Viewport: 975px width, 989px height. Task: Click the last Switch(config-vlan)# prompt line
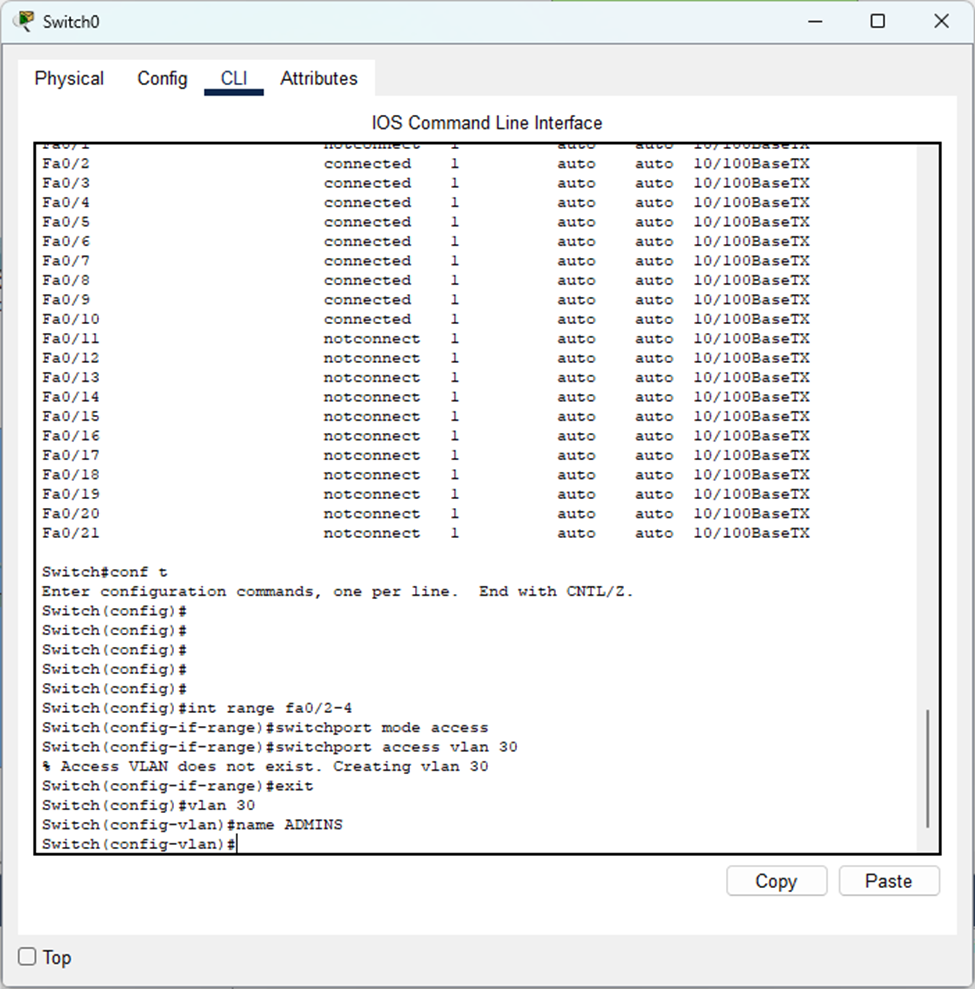(138, 845)
